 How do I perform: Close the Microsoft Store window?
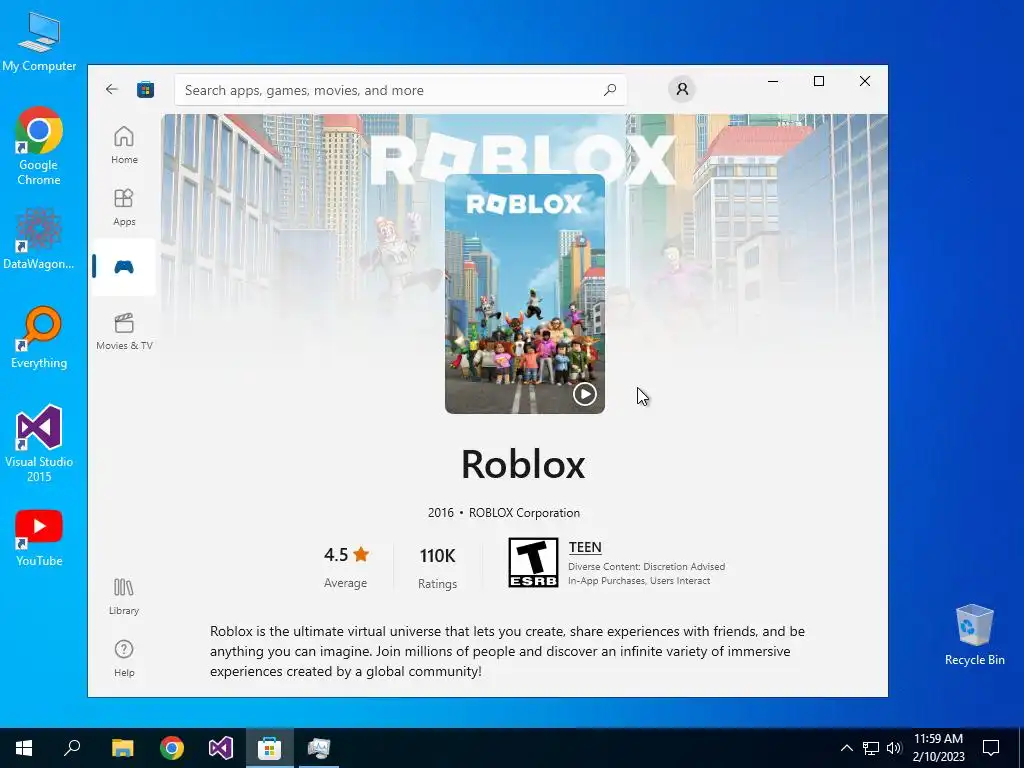865,81
